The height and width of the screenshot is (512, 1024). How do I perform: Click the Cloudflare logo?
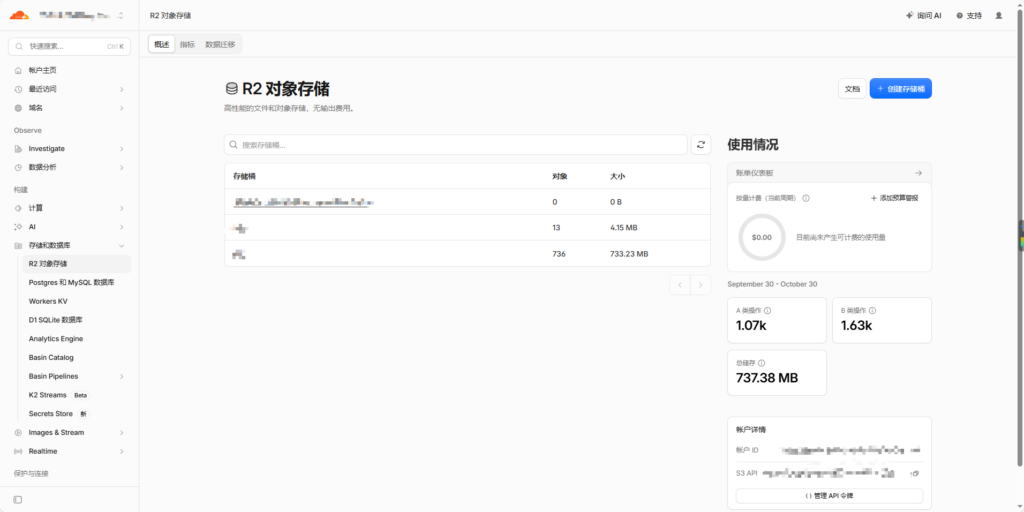19,15
